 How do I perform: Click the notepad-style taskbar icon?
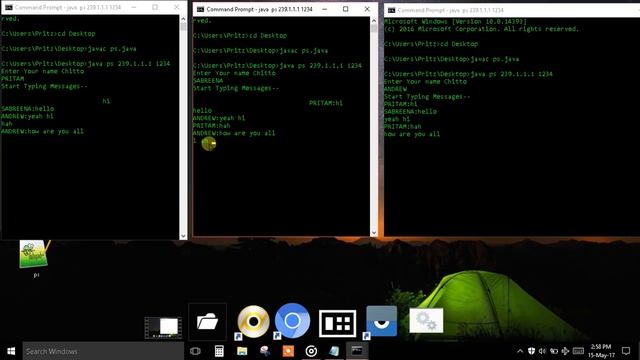pos(334,351)
